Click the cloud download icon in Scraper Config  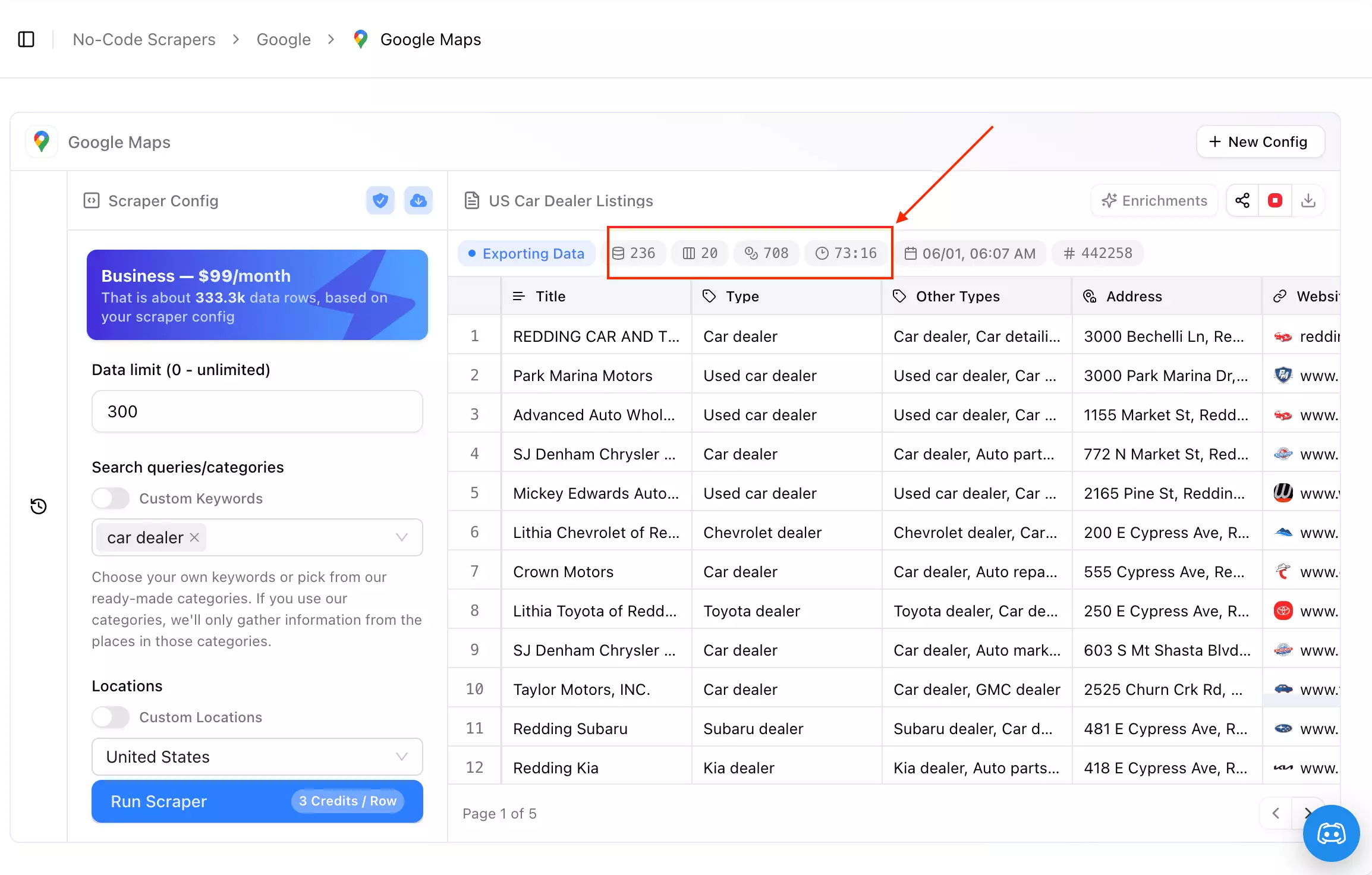point(418,200)
